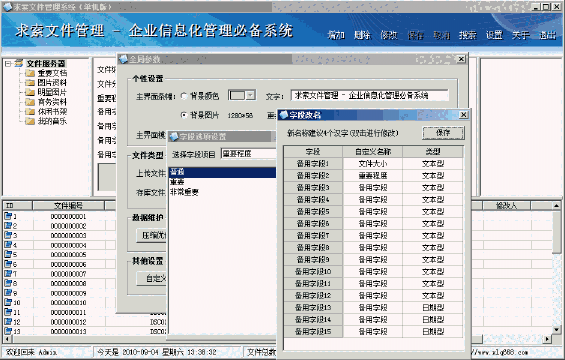Click the 压缩 button under 数据维护

152,236
